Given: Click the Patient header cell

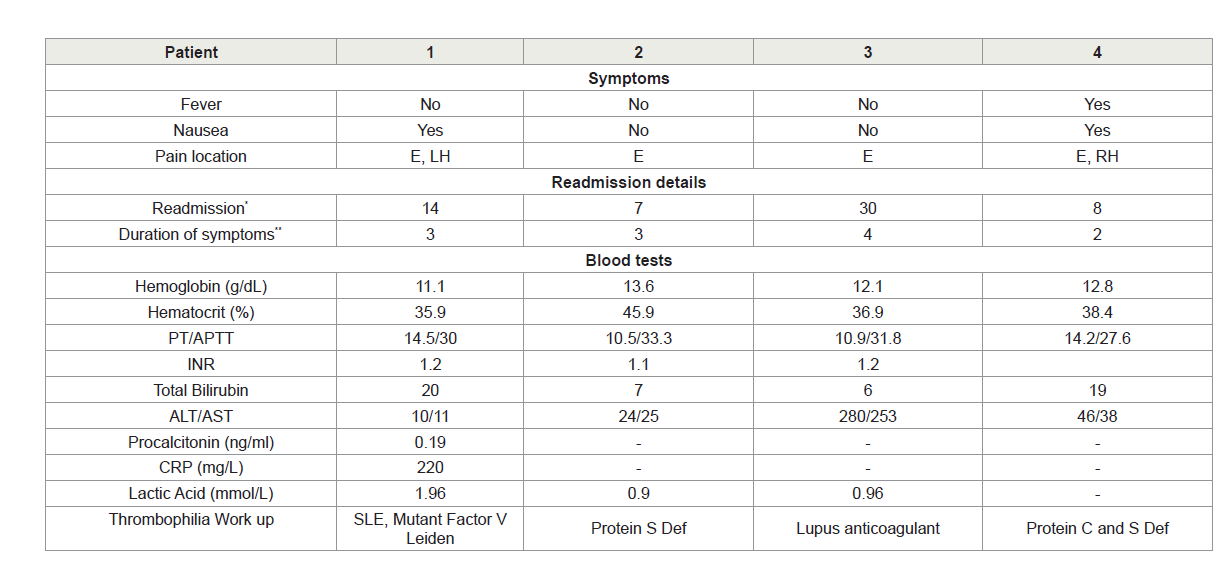Looking at the screenshot, I should coord(191,52).
